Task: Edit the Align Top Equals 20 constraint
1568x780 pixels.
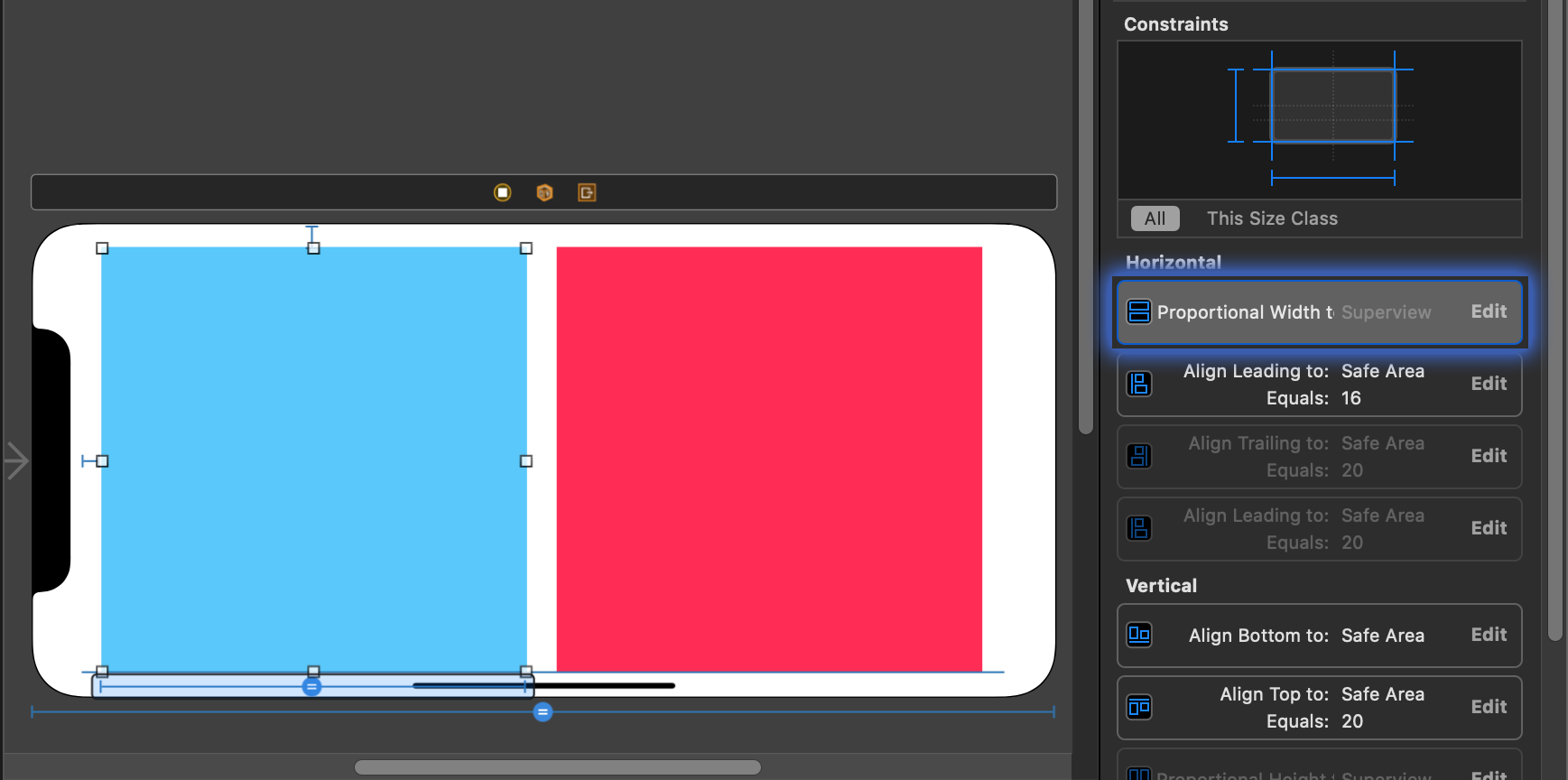Action: tap(1489, 707)
